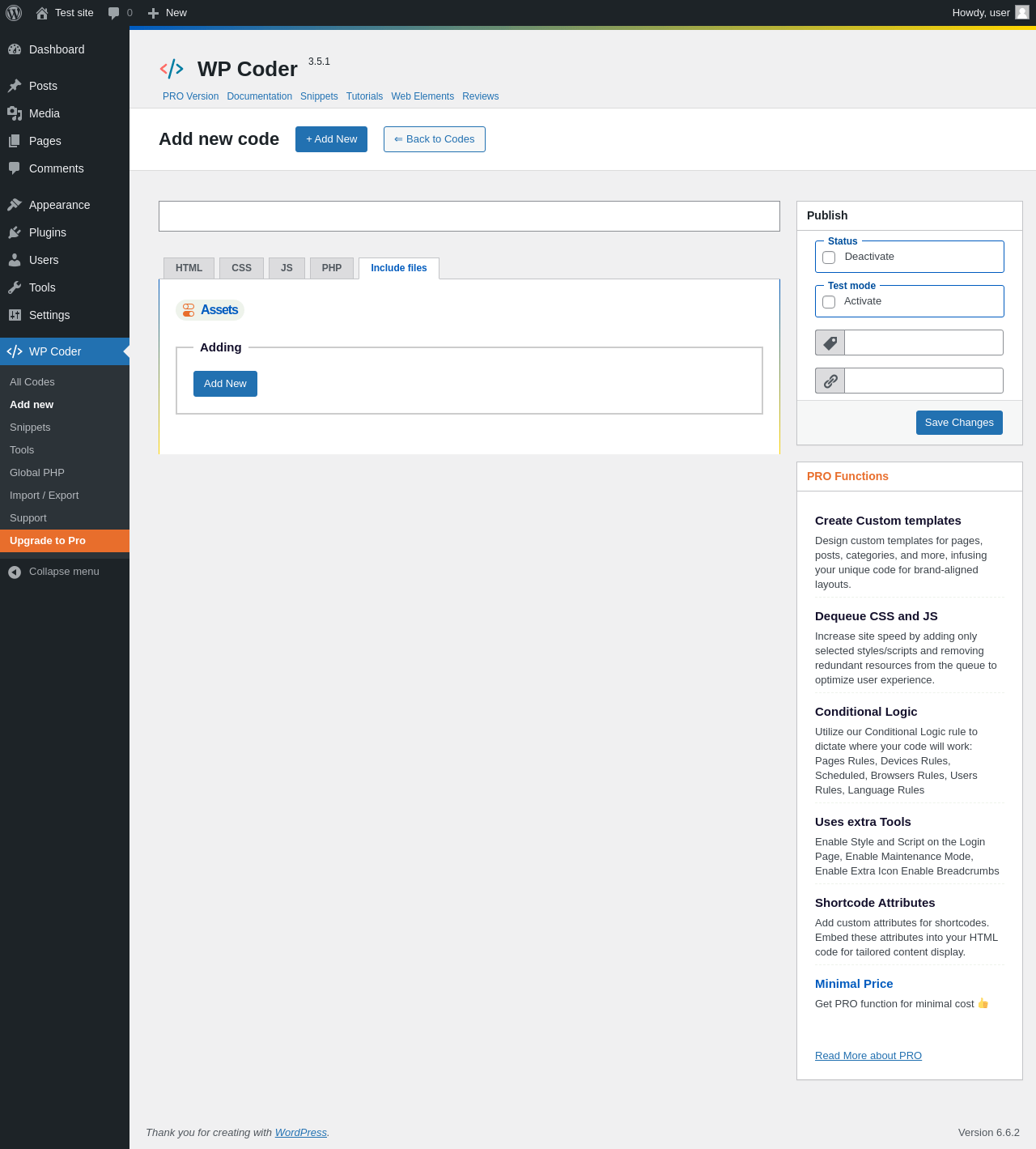The width and height of the screenshot is (1036, 1149).
Task: Open Import / Export submenu item
Action: tap(65, 496)
